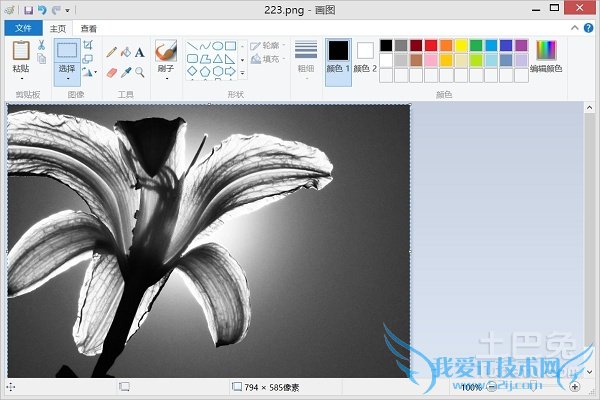Open the 填充 (Fill) dropdown

tap(268, 59)
